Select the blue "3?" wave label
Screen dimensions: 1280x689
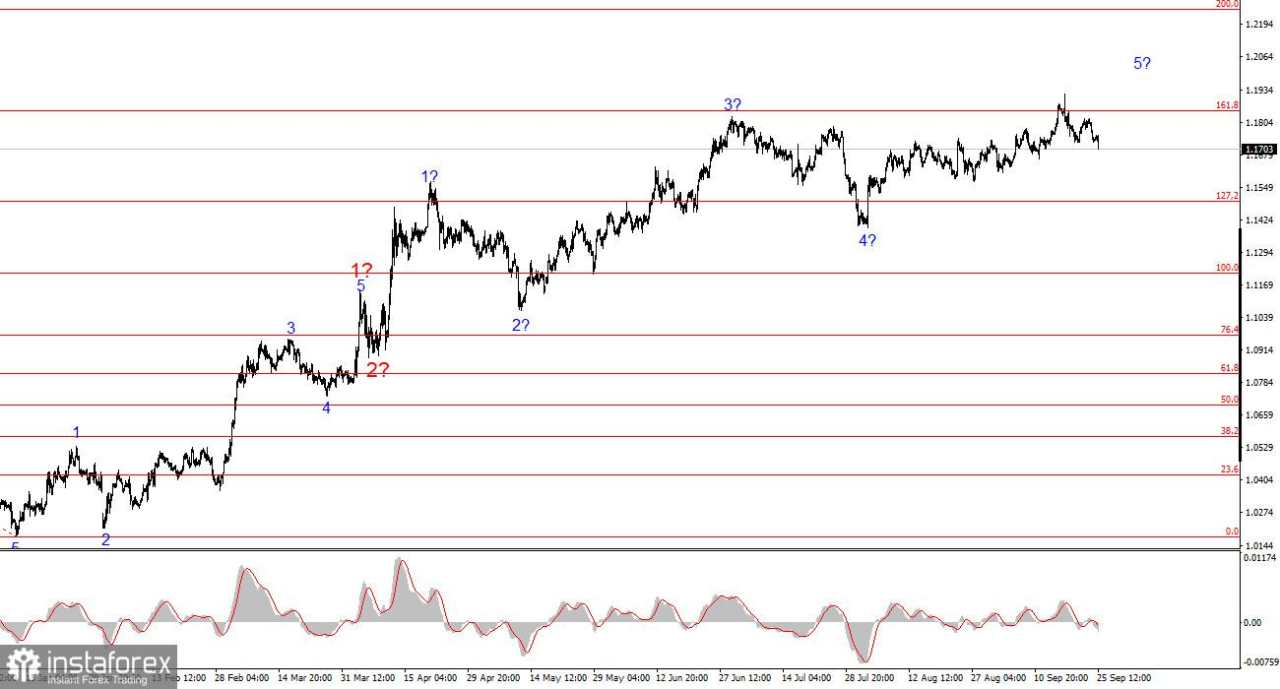click(731, 104)
